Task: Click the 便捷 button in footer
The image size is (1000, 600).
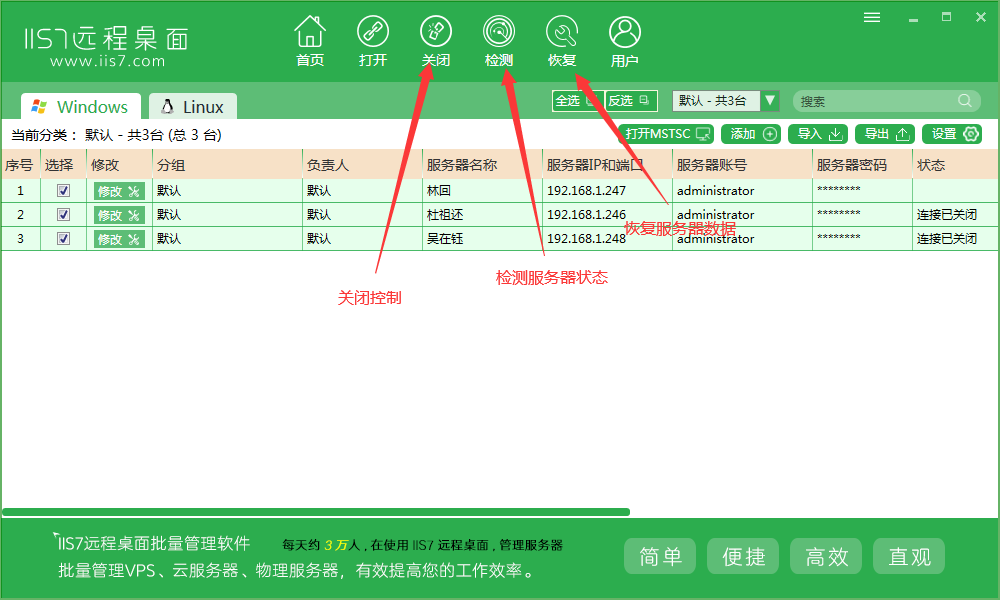Action: [x=743, y=556]
